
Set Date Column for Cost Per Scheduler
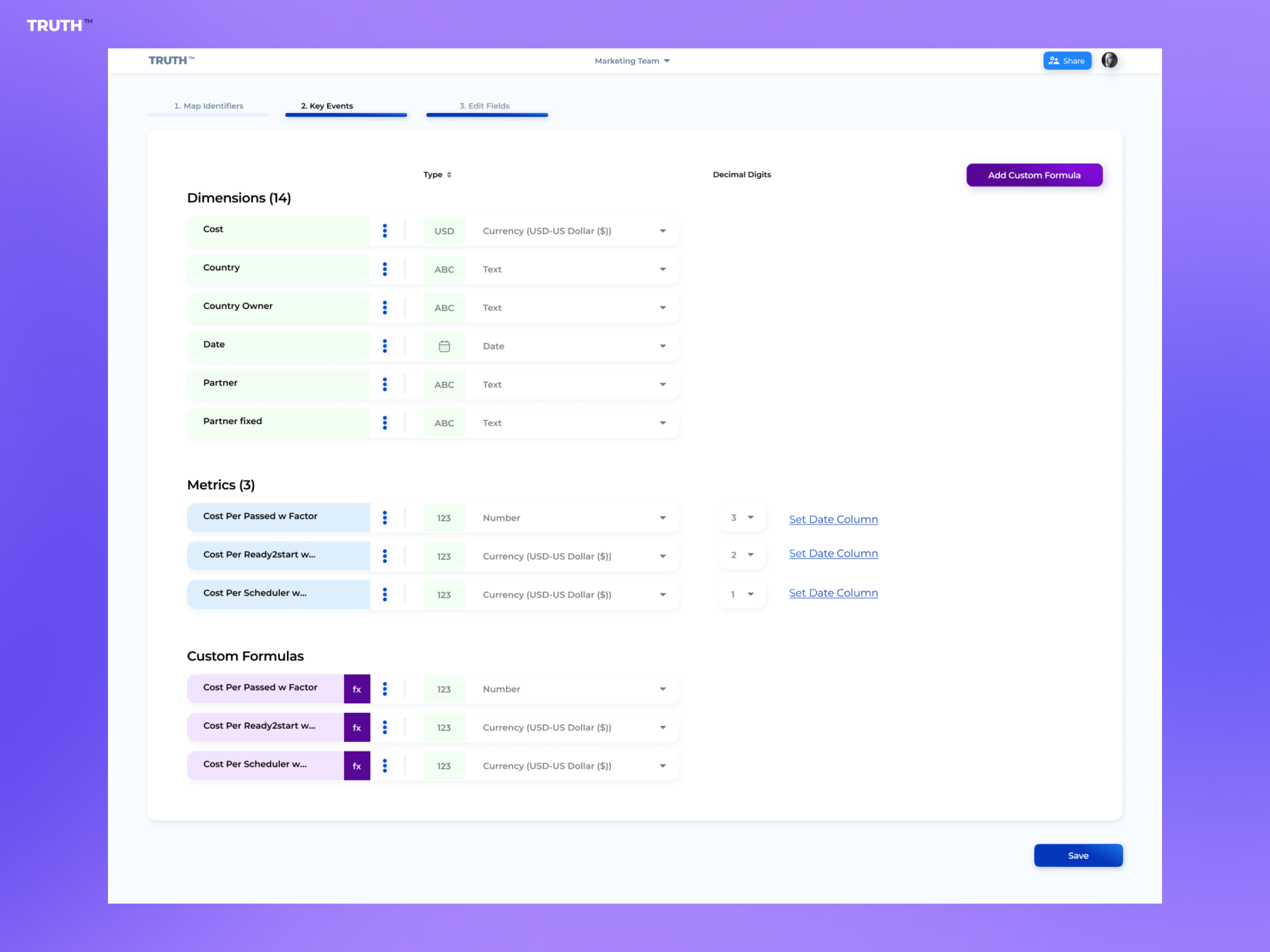pos(833,593)
